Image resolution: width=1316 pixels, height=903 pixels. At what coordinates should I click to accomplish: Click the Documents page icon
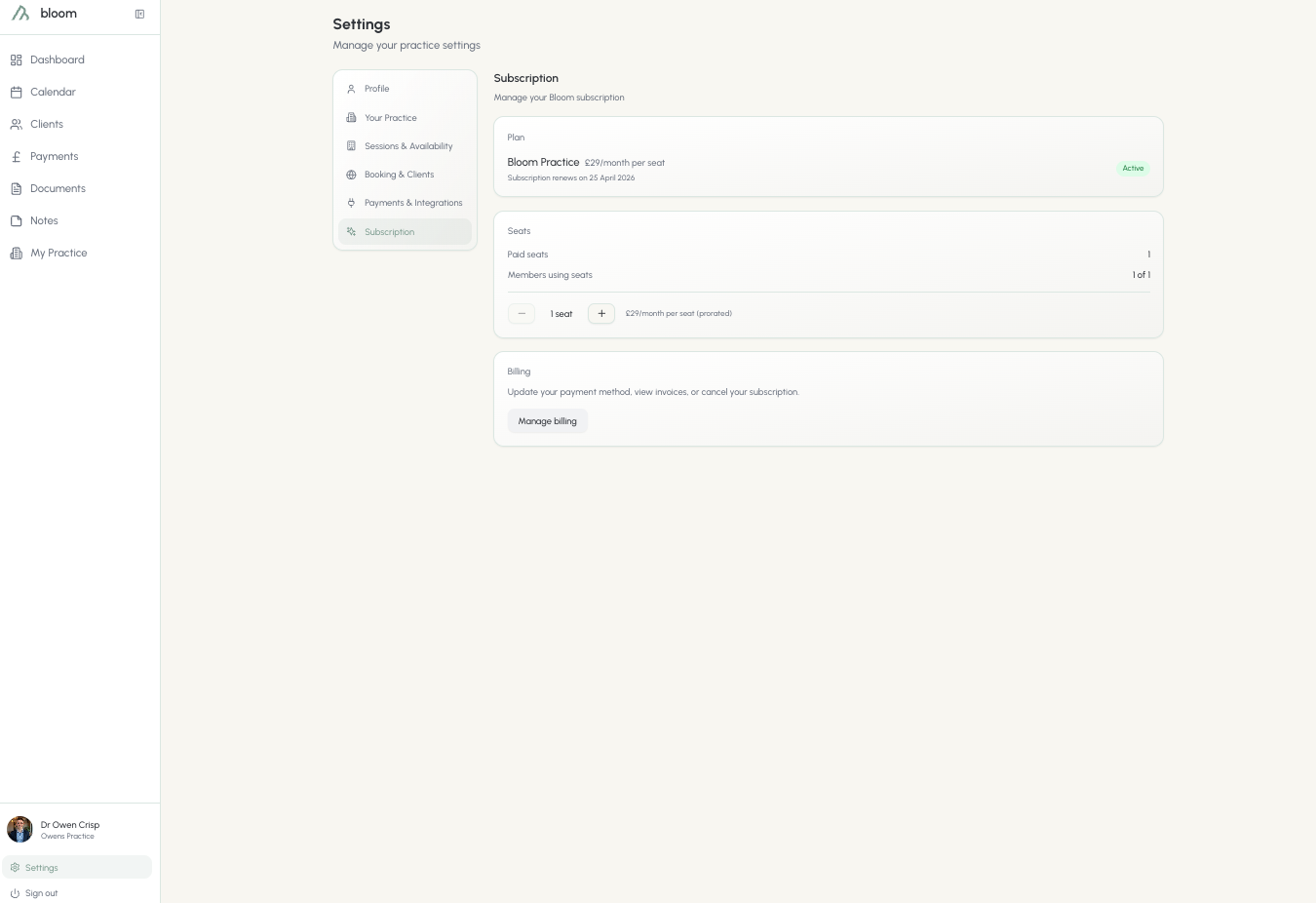17,189
